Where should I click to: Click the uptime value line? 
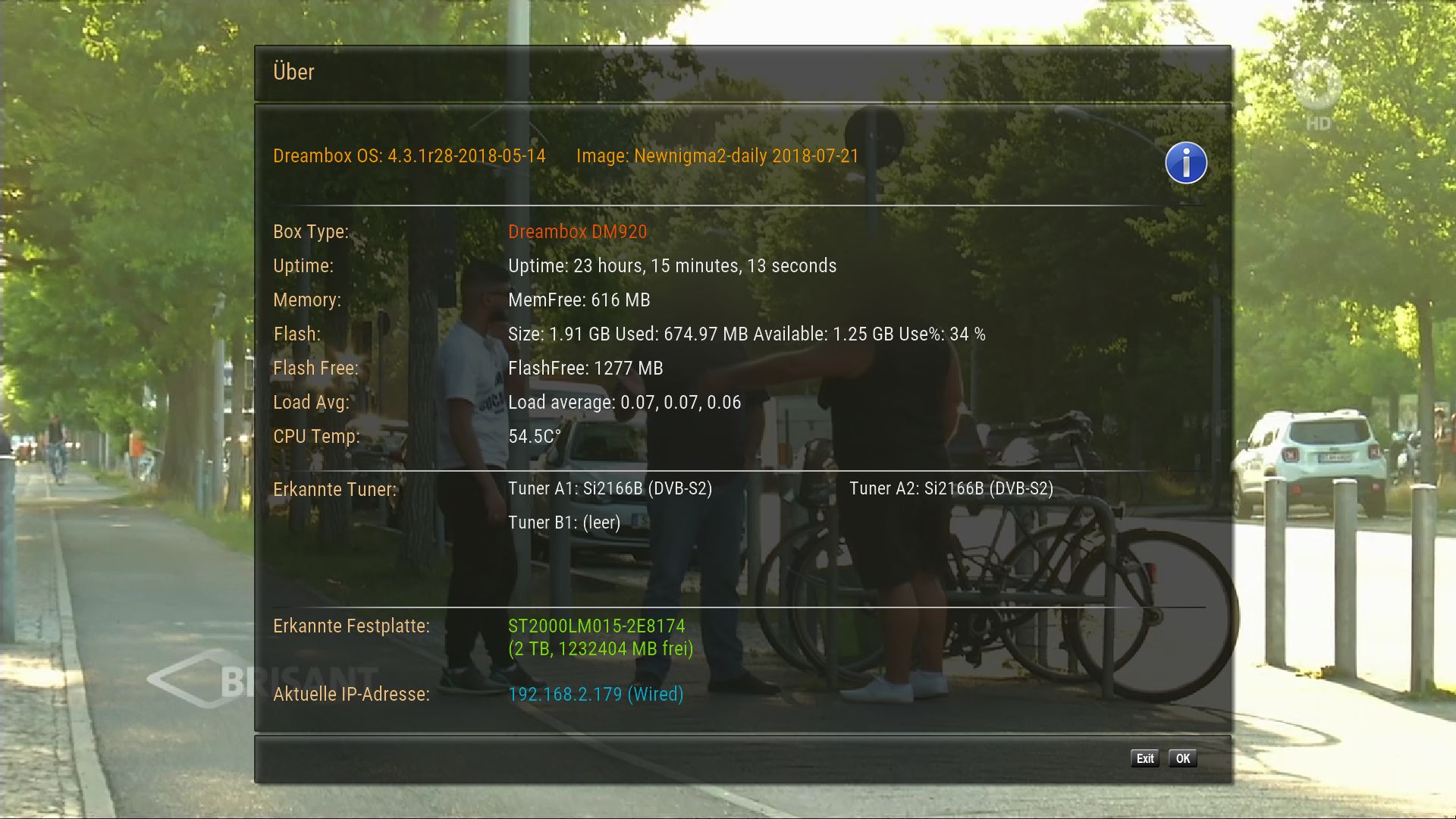(672, 266)
